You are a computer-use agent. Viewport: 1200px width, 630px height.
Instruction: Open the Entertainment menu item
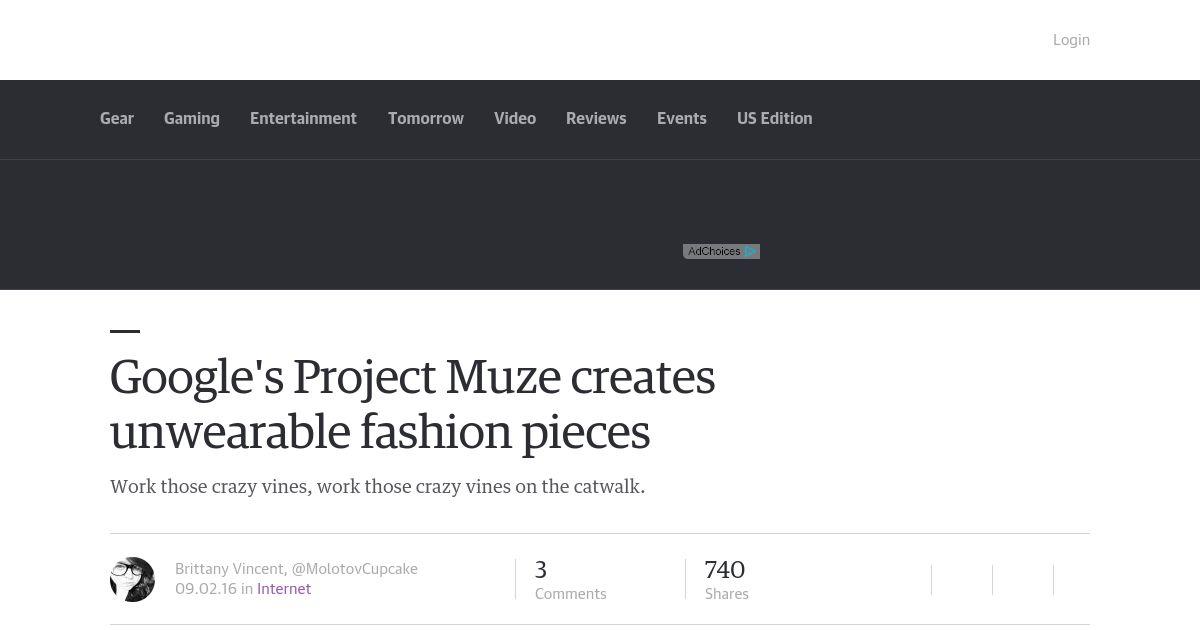(303, 118)
